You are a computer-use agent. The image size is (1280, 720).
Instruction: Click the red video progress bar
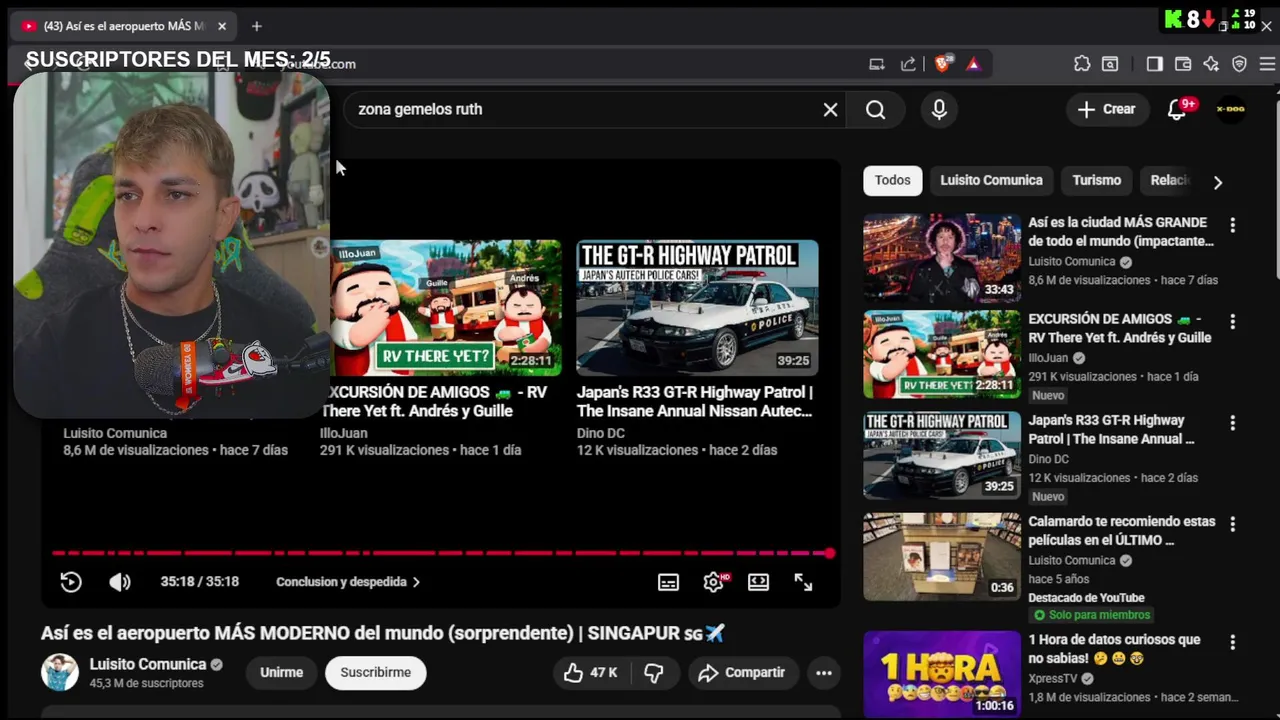[x=440, y=553]
